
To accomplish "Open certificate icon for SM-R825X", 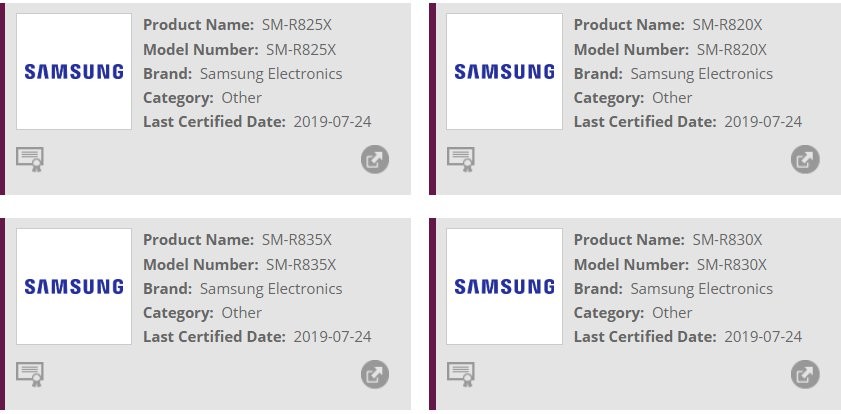I will pos(30,159).
